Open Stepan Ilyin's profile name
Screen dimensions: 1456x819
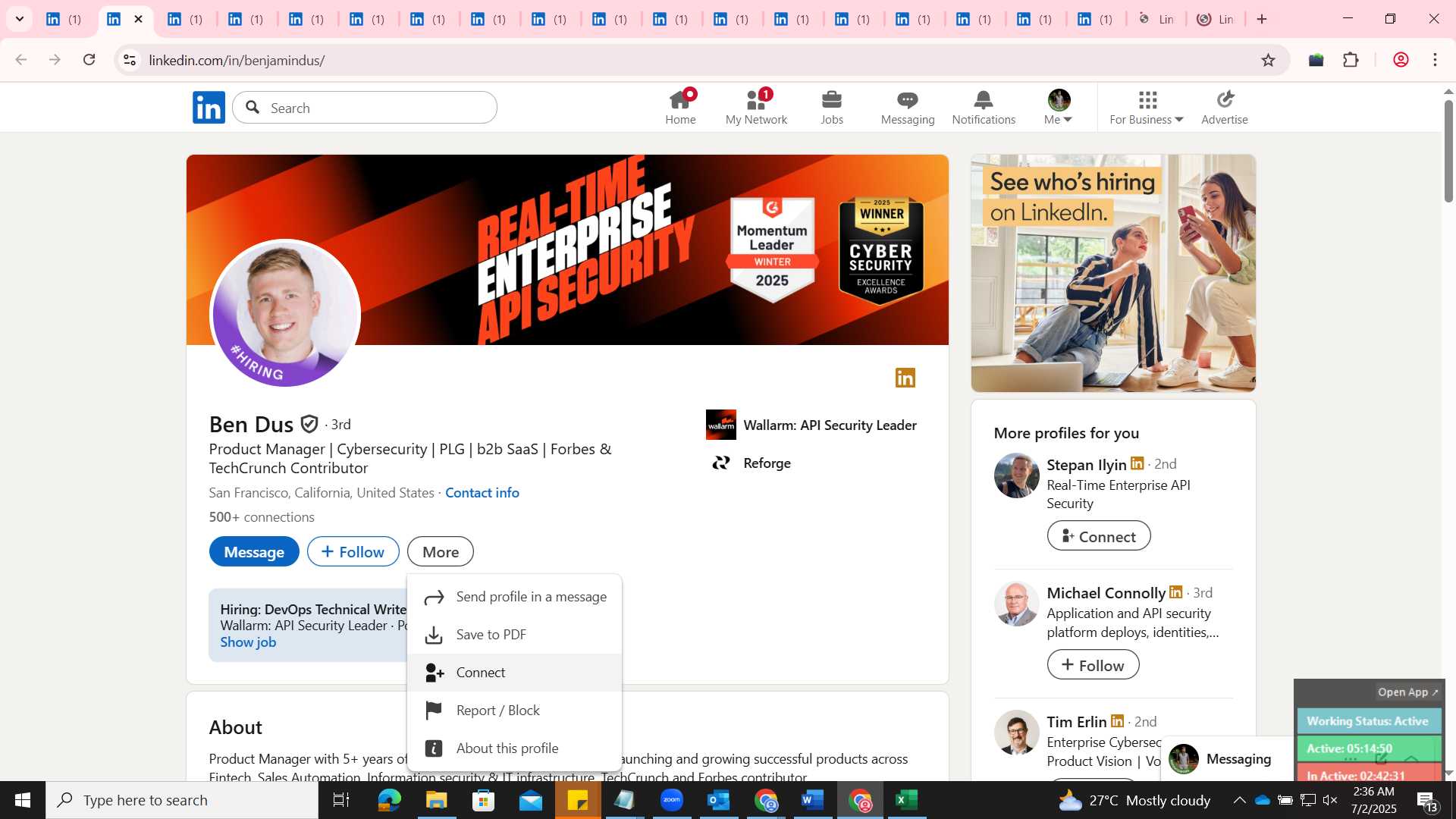coord(1086,464)
